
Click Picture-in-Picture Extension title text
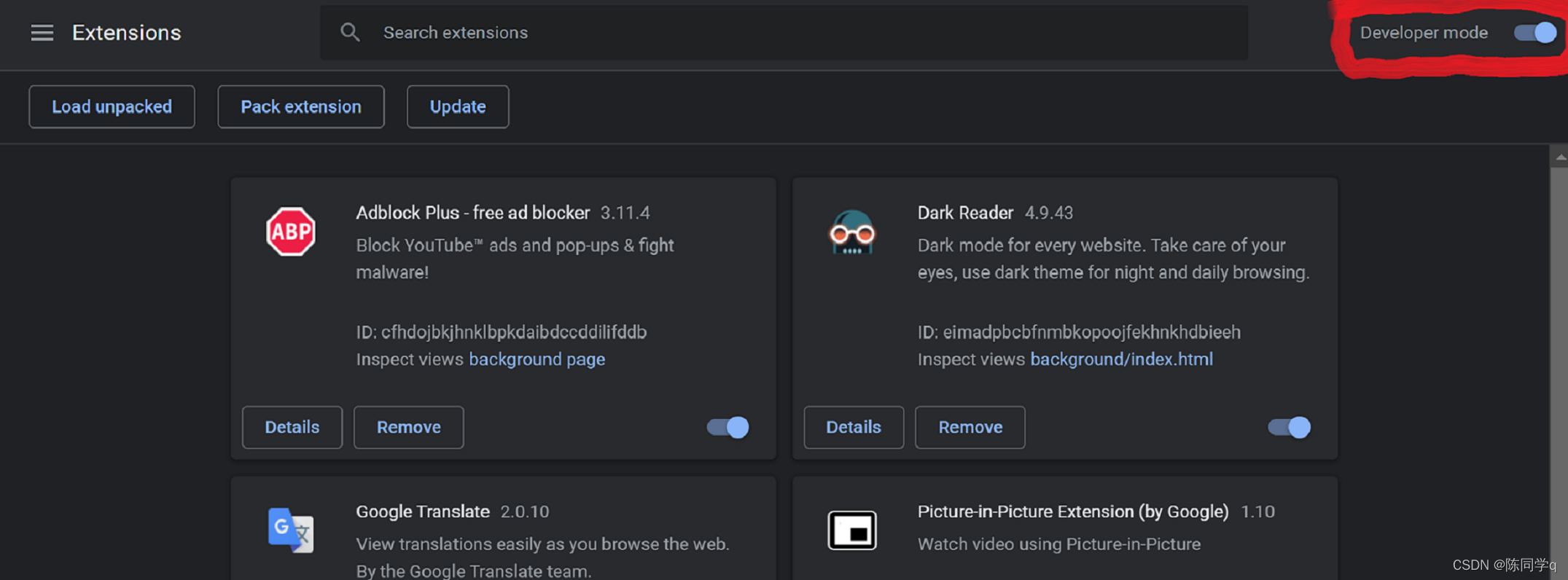(1073, 512)
